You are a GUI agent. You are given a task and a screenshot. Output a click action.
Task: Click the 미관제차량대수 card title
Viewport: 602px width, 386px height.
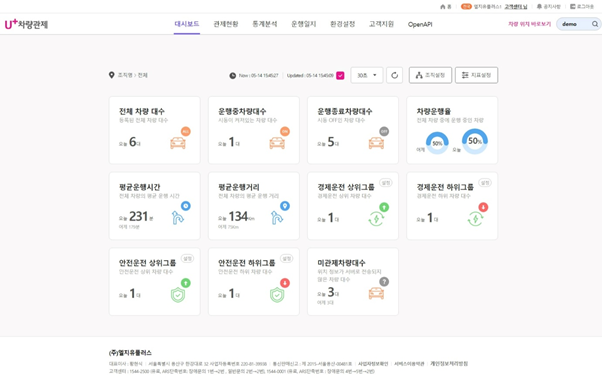pos(341,263)
